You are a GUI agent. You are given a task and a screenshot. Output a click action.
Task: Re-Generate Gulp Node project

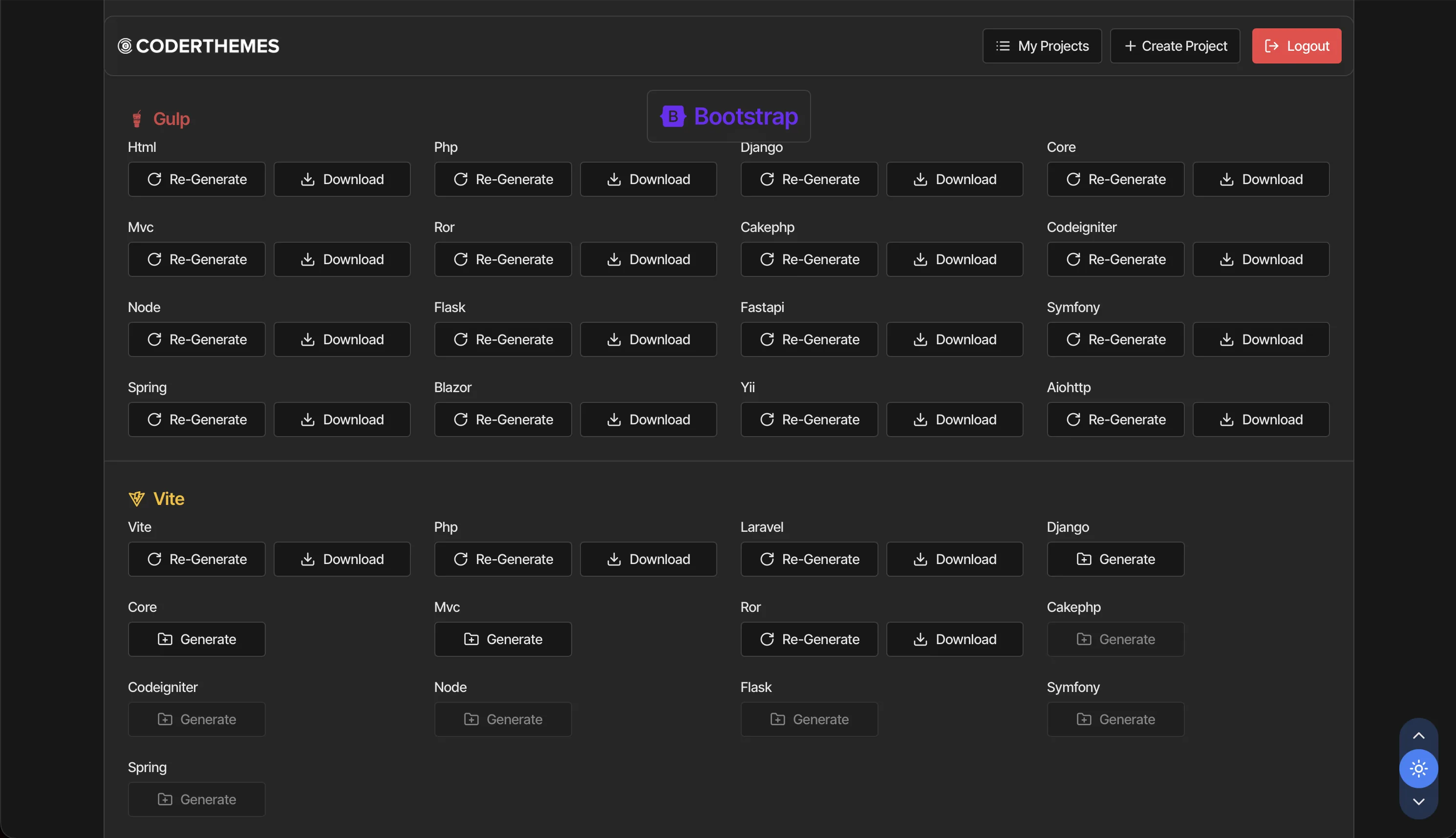[x=196, y=339]
